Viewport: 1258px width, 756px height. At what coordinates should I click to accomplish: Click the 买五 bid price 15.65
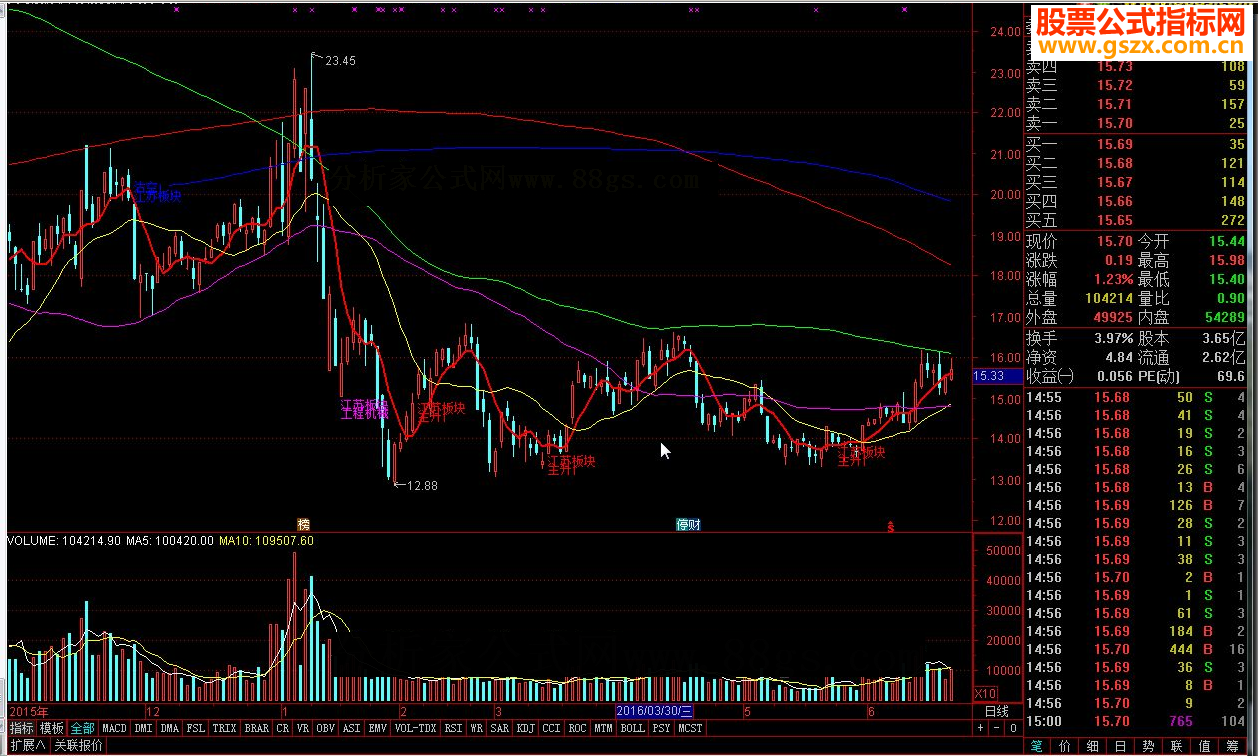[x=1115, y=220]
